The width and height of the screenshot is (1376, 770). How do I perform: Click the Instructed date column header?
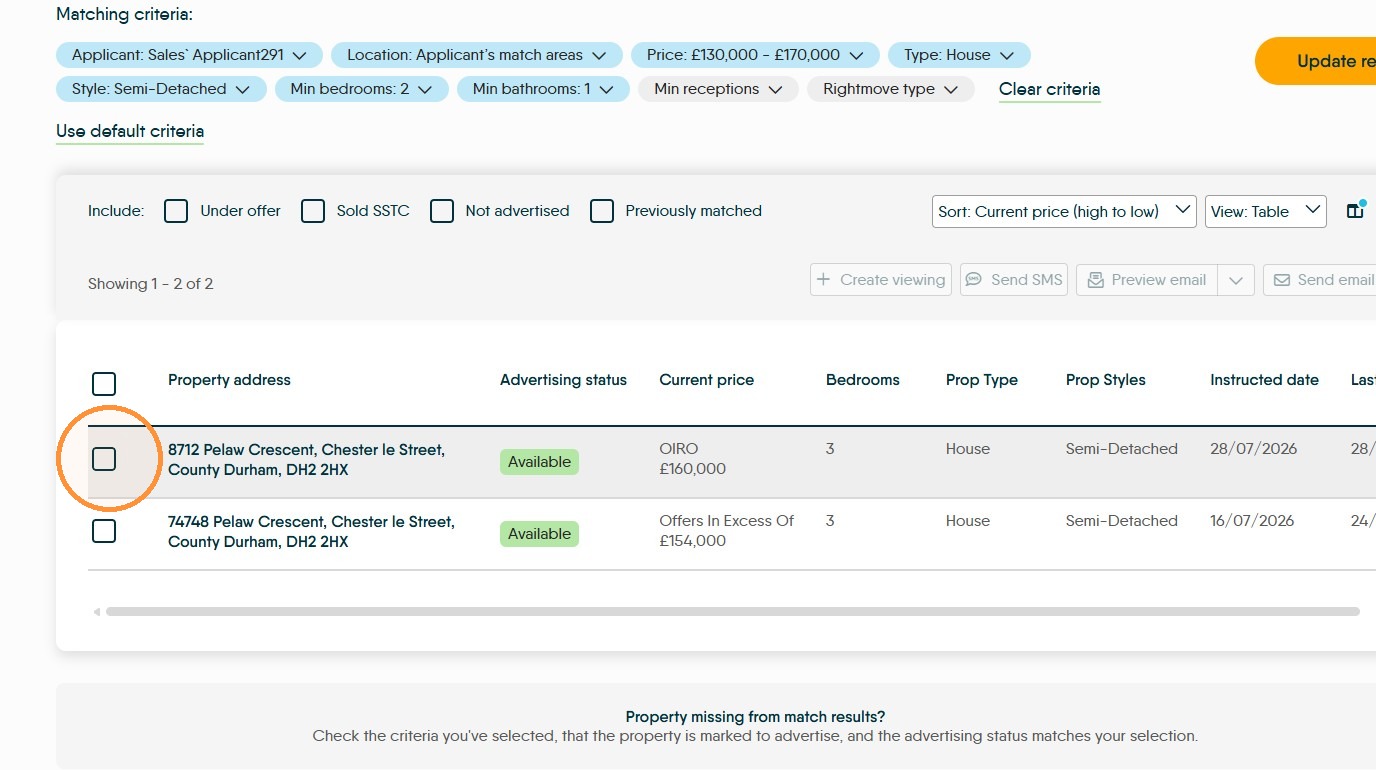(1264, 380)
